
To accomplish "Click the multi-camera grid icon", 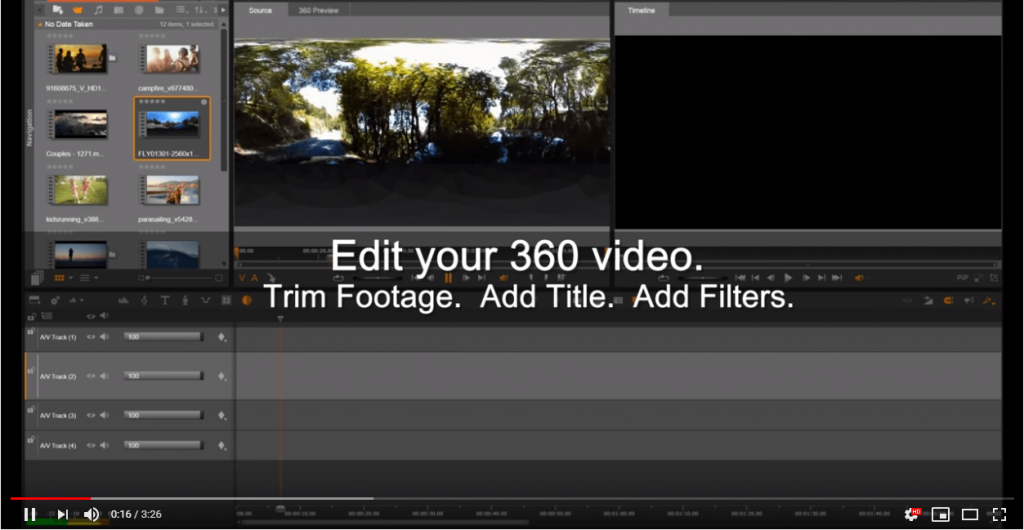I will (226, 300).
